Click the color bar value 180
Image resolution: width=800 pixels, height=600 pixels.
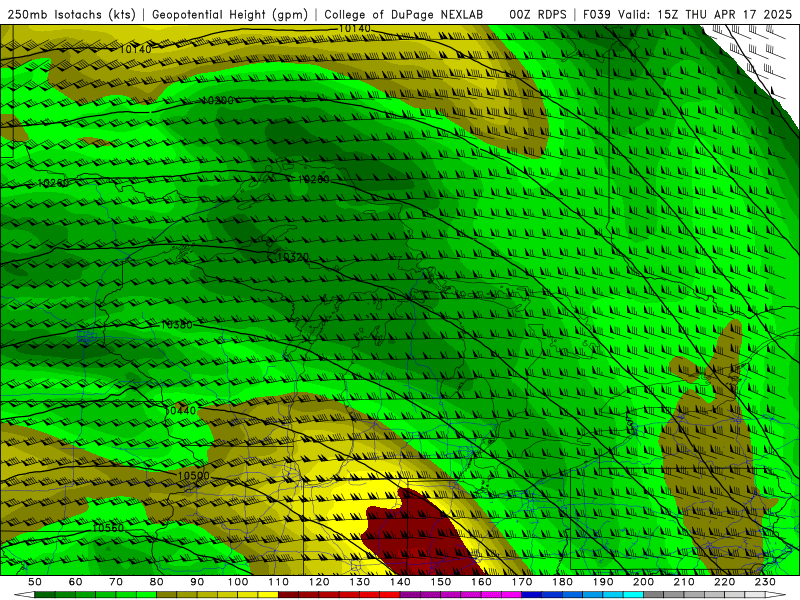(562, 582)
